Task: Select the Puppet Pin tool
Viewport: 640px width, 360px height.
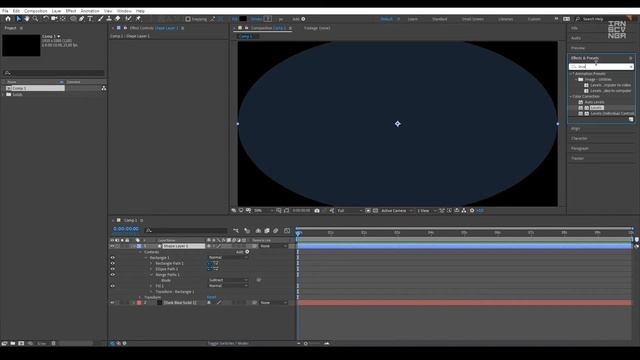Action: [138, 19]
